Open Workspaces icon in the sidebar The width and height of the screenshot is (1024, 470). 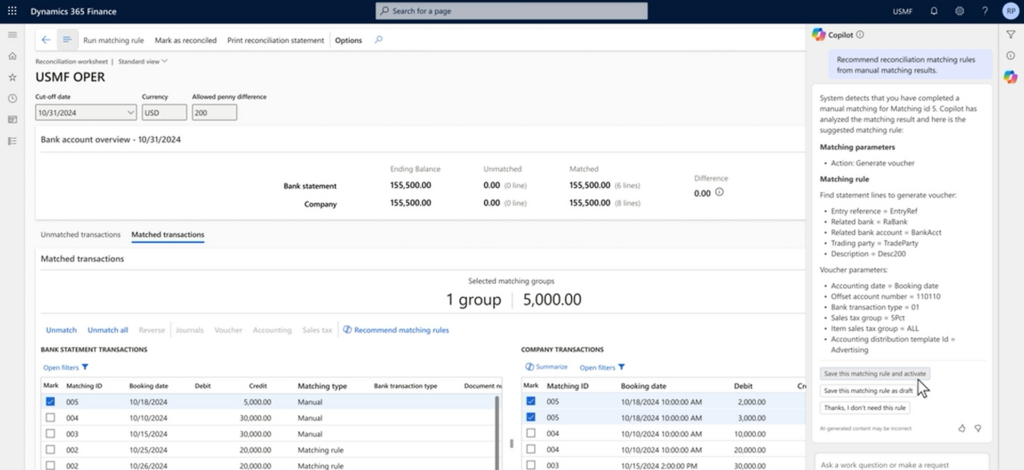[x=12, y=119]
